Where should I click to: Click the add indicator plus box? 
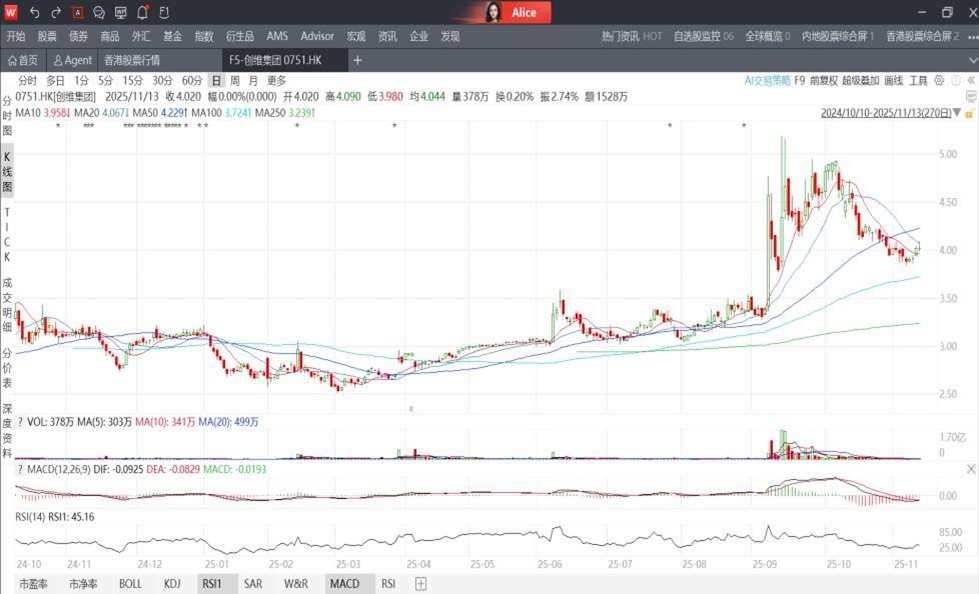pyautogui.click(x=421, y=584)
